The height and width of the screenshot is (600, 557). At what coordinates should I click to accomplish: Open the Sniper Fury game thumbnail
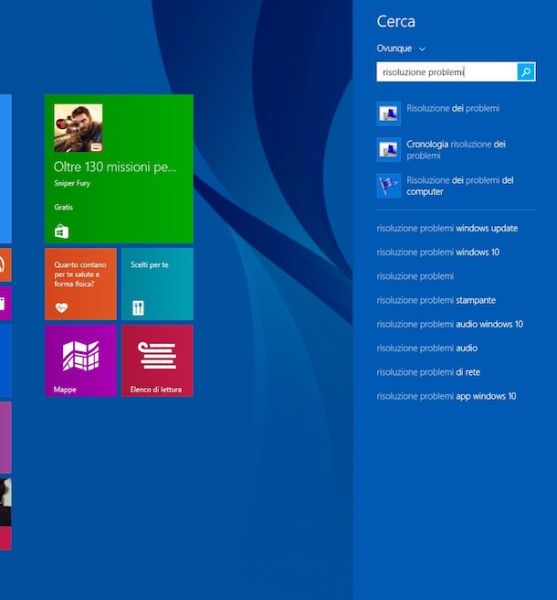coord(78,128)
